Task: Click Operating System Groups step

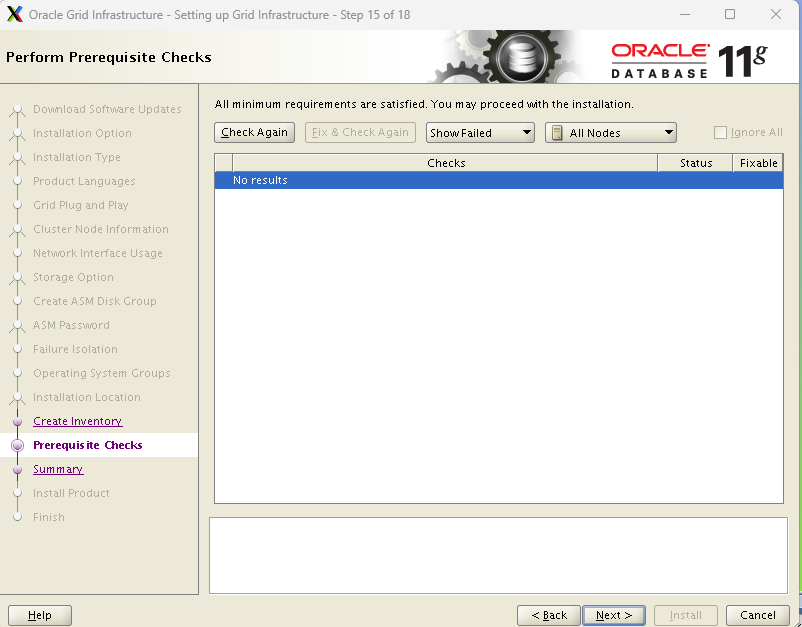Action: [x=102, y=373]
